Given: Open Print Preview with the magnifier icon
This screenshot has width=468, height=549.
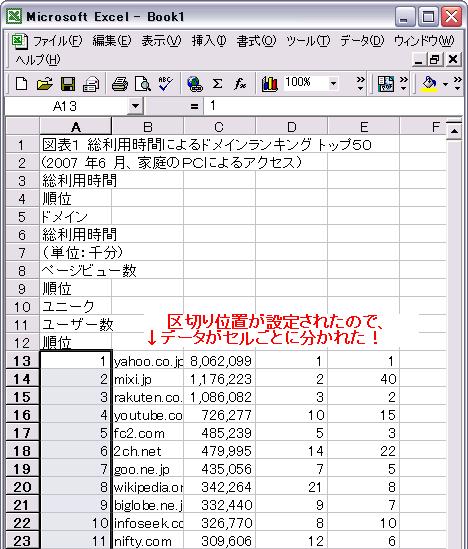Looking at the screenshot, I should click(143, 84).
